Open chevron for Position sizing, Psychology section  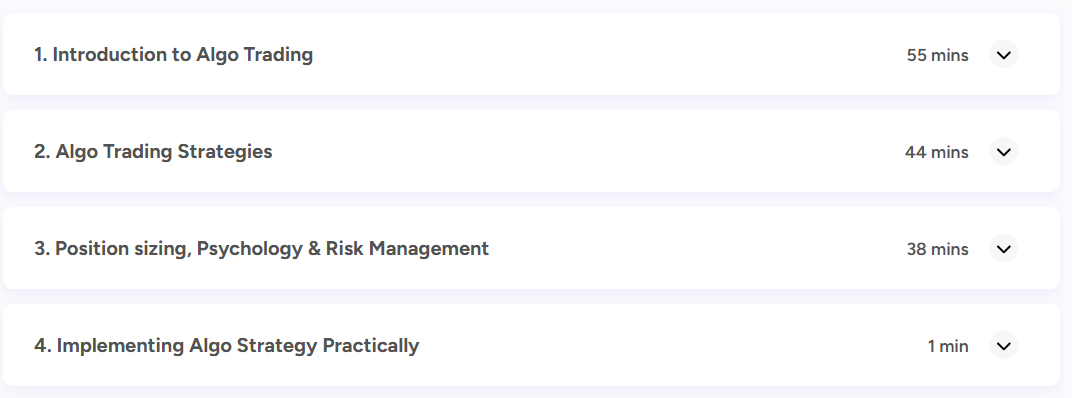click(1004, 249)
